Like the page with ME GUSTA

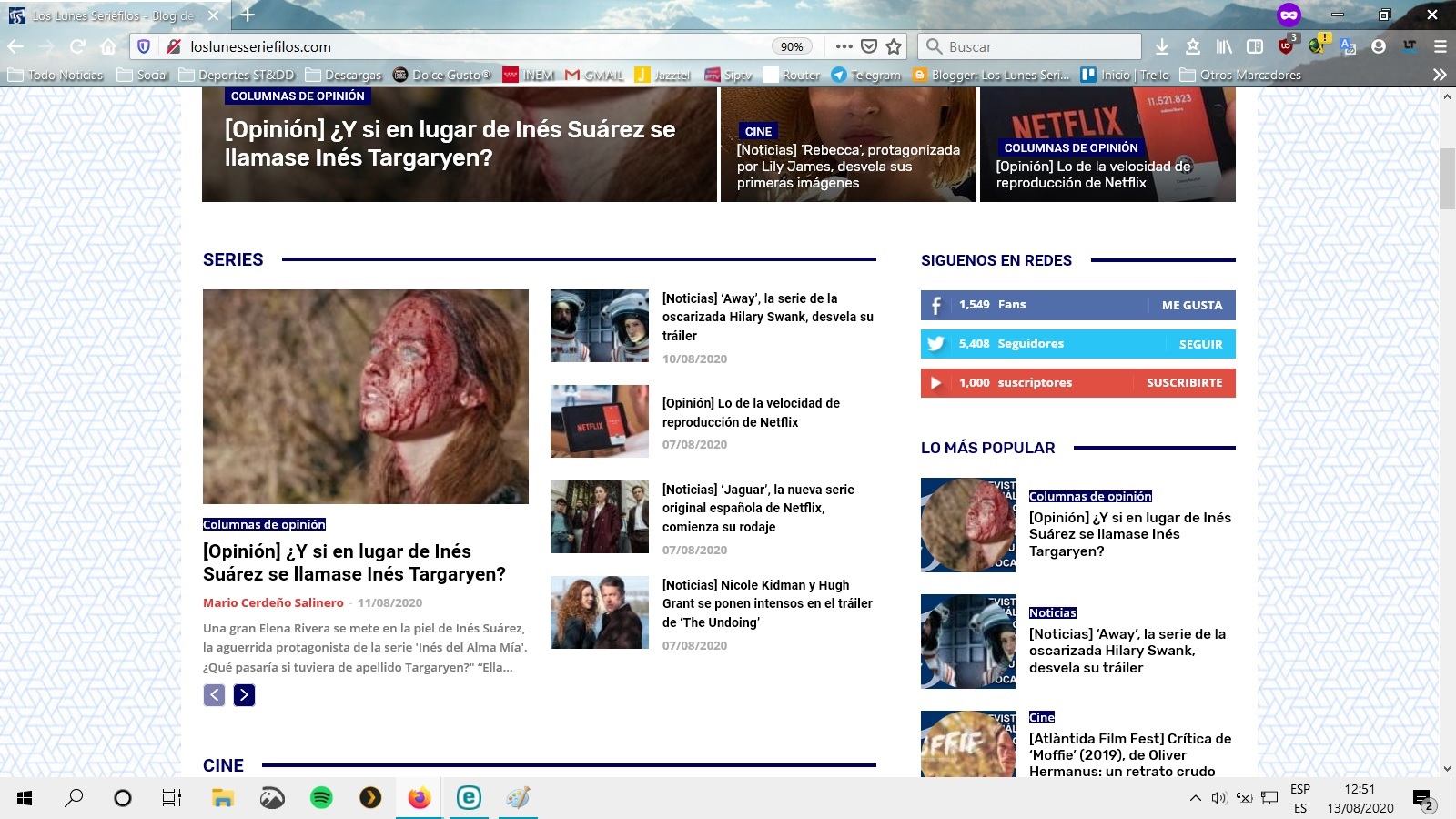1192,305
